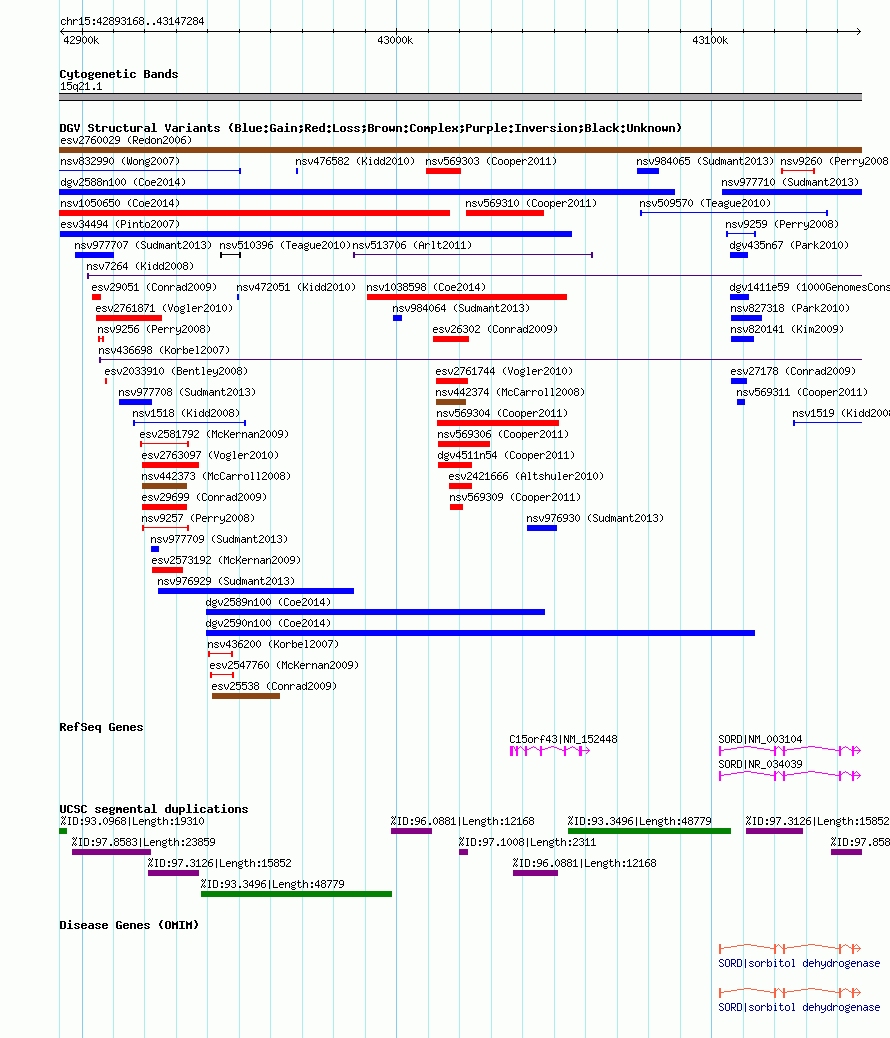
Task: Open first SORD|sorbitol dehydrogenase OMIM link
Action: [799, 963]
